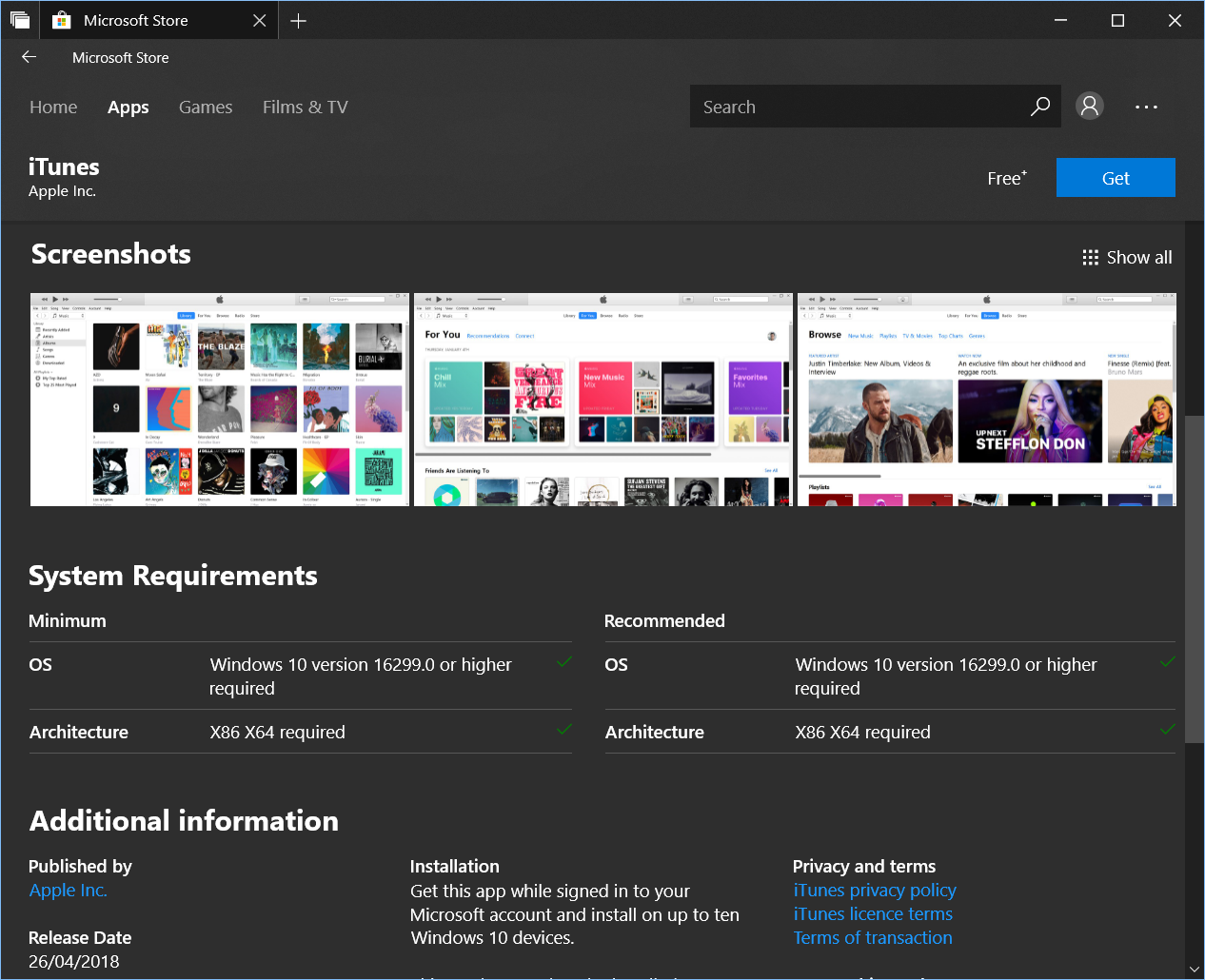Click the search magnifier icon
Viewport: 1205px width, 980px height.
(x=1040, y=107)
